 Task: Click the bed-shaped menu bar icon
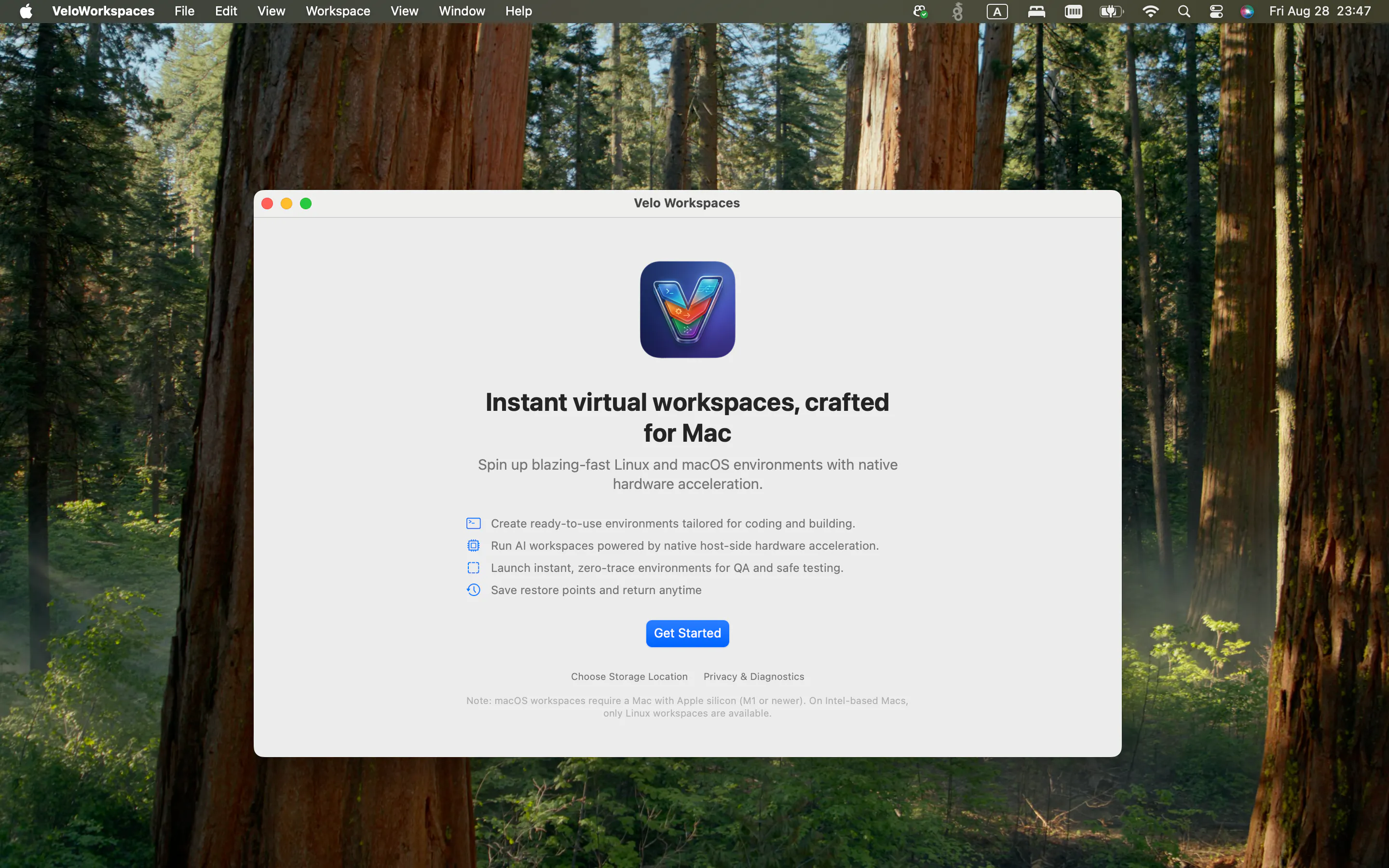click(x=1036, y=11)
